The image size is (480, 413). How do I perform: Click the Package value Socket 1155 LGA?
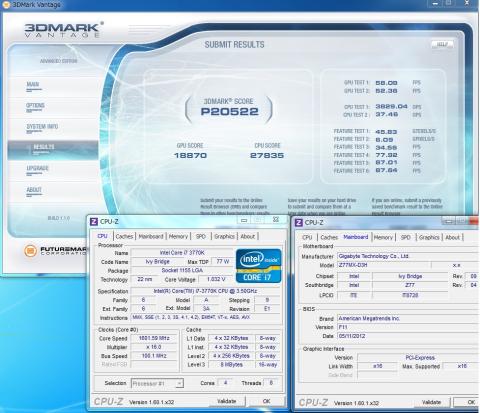pos(182,270)
